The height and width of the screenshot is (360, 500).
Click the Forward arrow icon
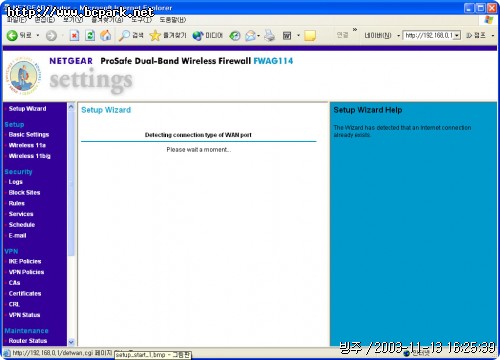point(51,36)
